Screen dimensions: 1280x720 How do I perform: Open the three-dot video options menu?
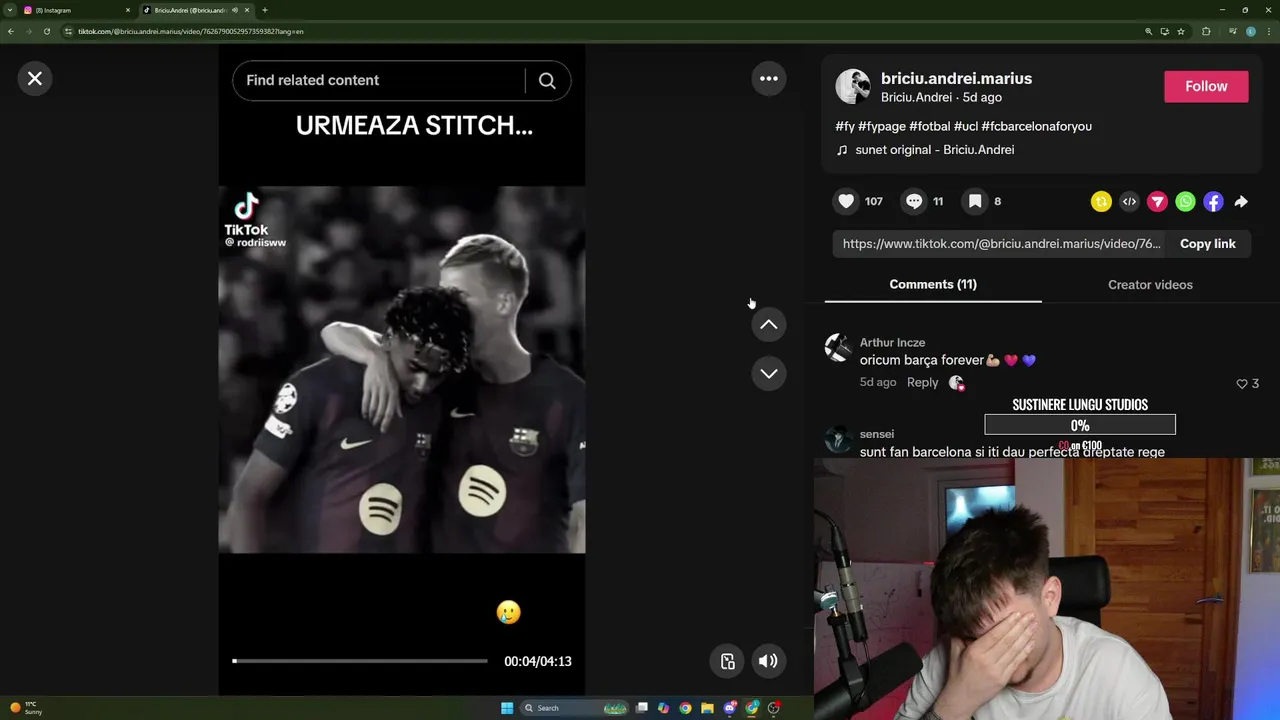coord(769,78)
